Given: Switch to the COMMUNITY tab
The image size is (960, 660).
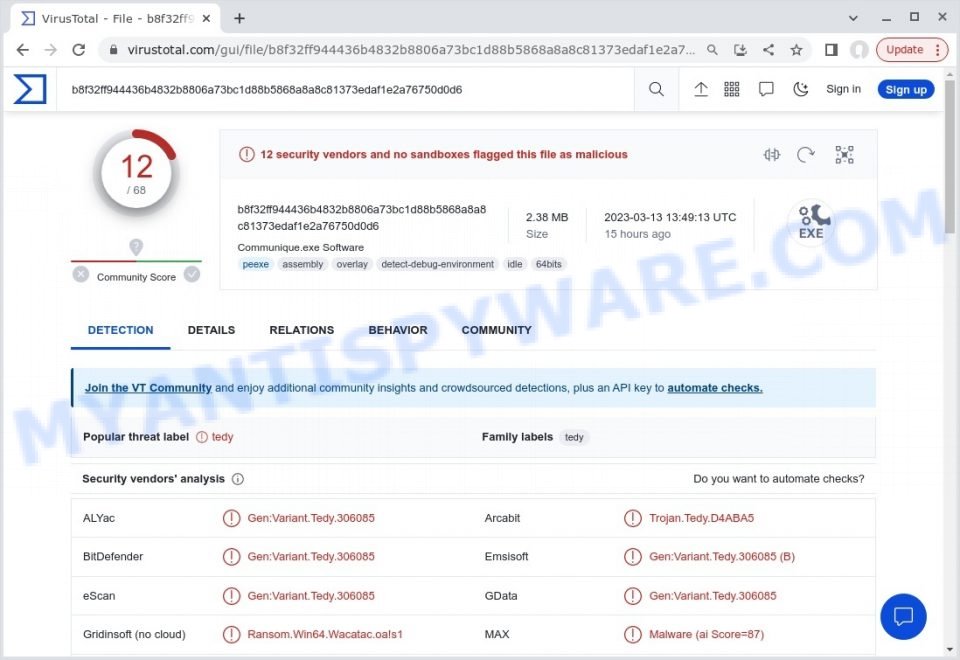Looking at the screenshot, I should coord(497,330).
